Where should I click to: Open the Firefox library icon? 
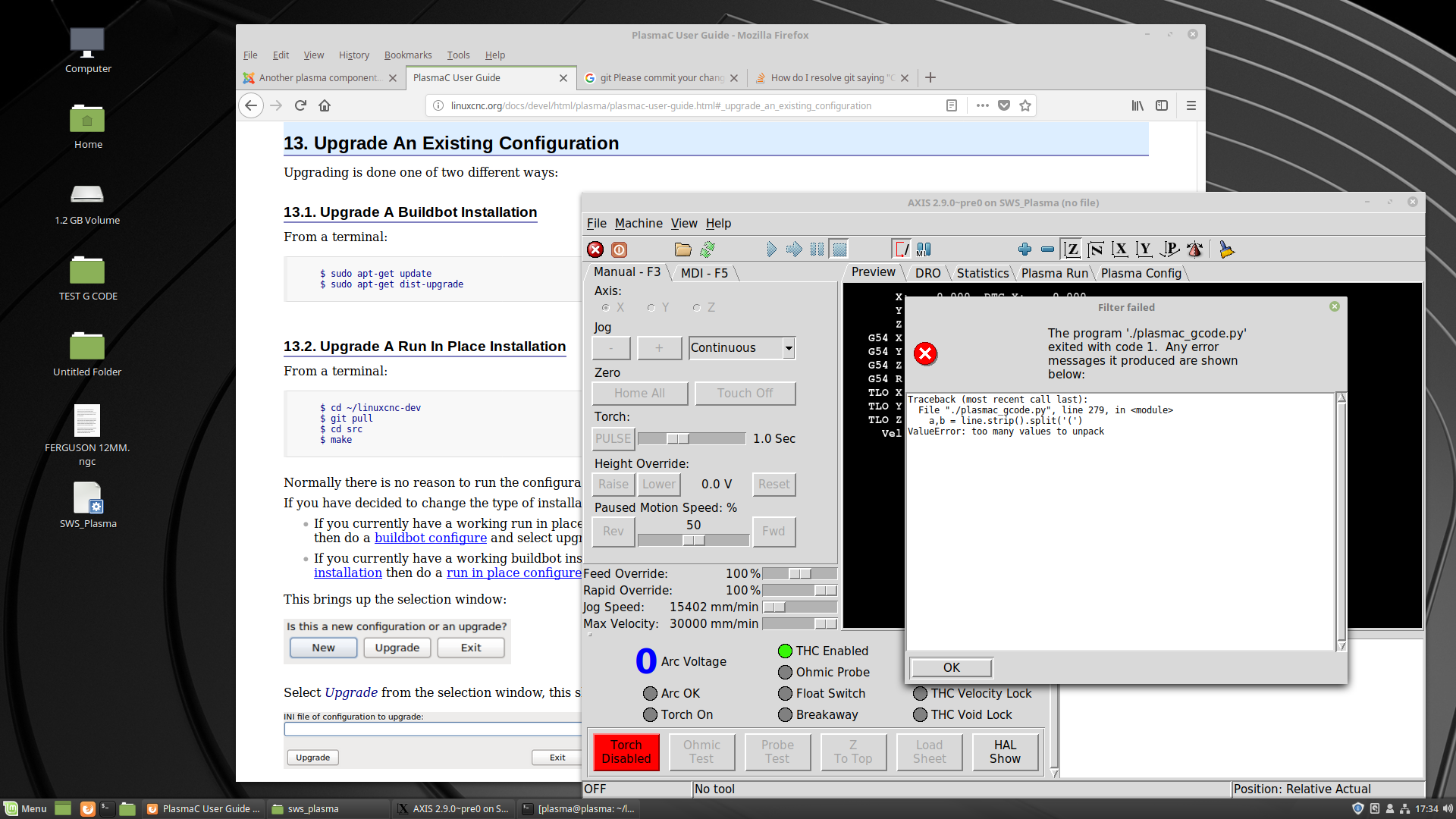pyautogui.click(x=1137, y=105)
